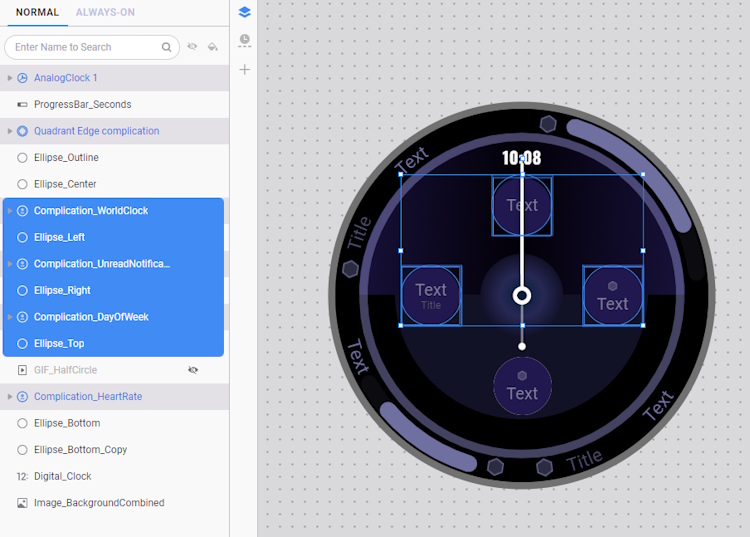Toggle hidden-layers eye filter next to search

[193, 47]
